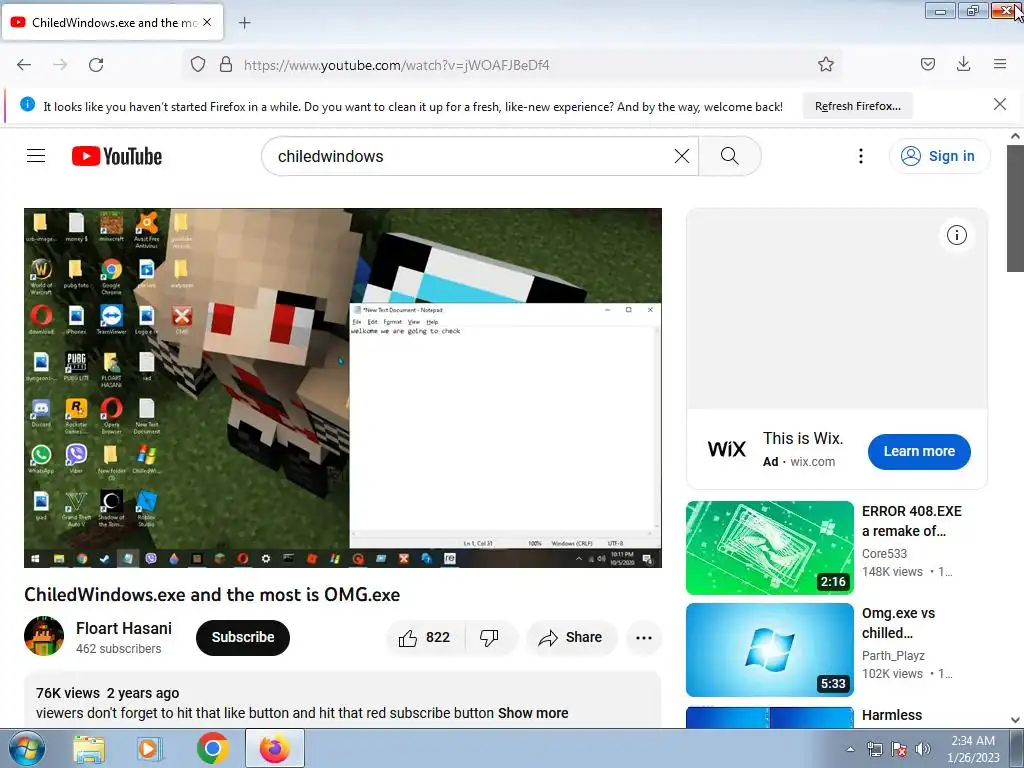This screenshot has height=768, width=1024.
Task: Click the video player area
Action: coord(343,388)
